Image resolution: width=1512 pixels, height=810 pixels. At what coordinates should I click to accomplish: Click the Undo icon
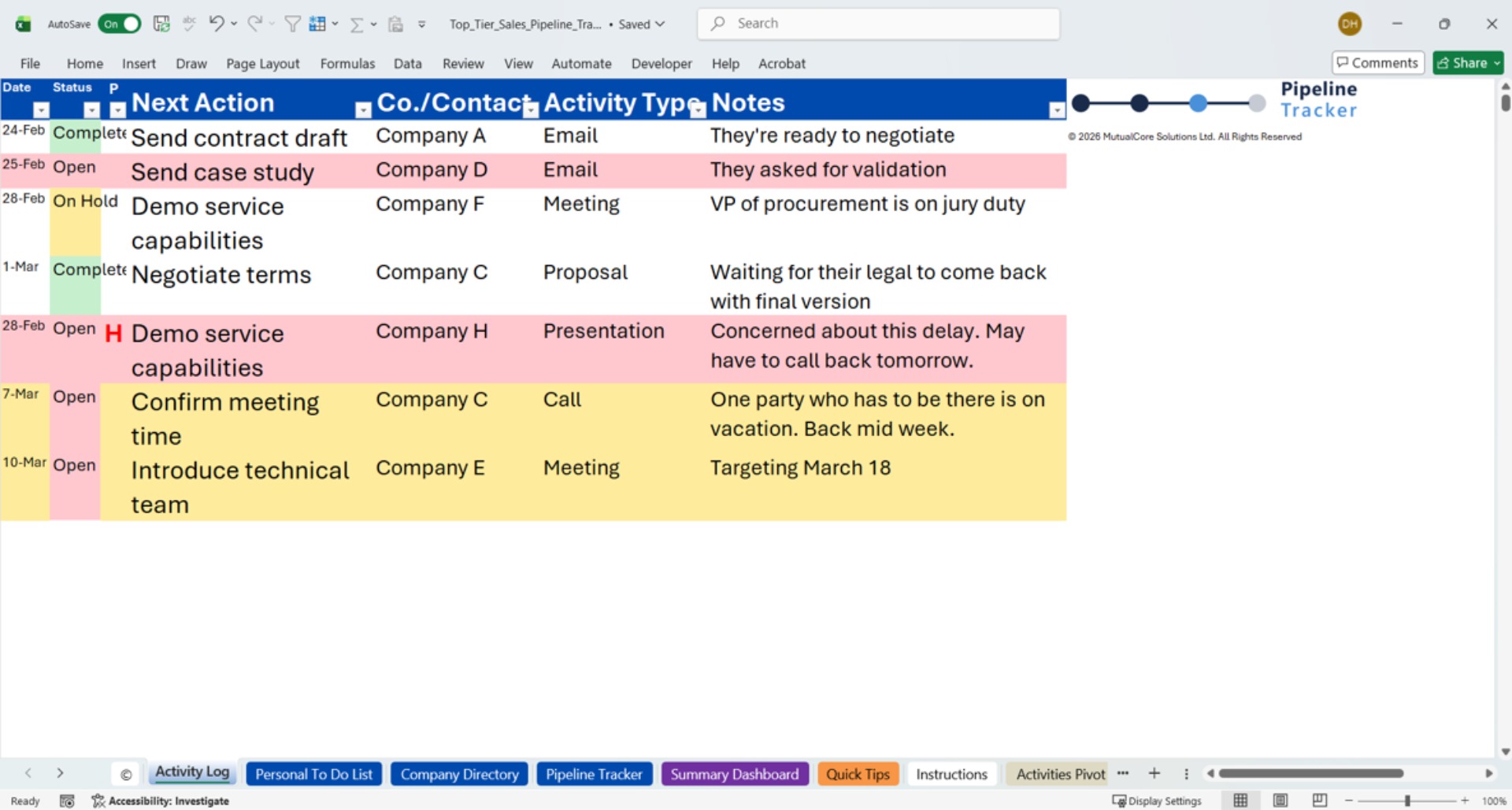218,24
